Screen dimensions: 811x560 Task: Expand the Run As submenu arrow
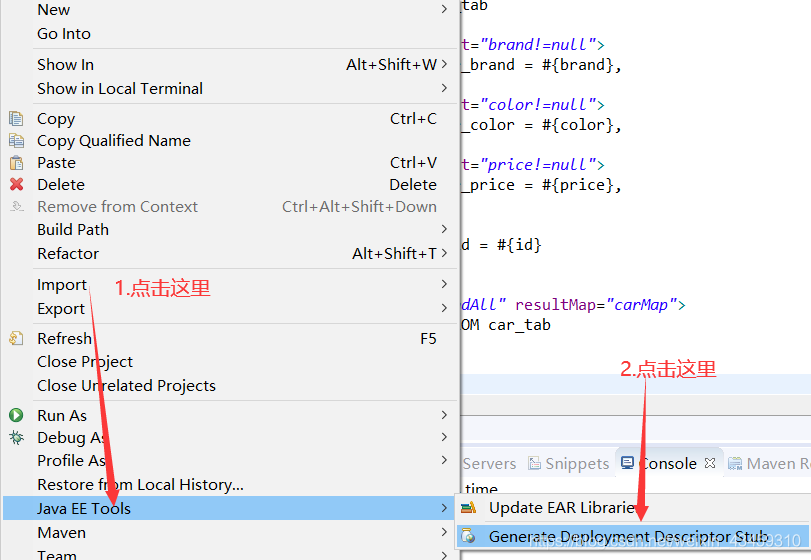[x=444, y=415]
